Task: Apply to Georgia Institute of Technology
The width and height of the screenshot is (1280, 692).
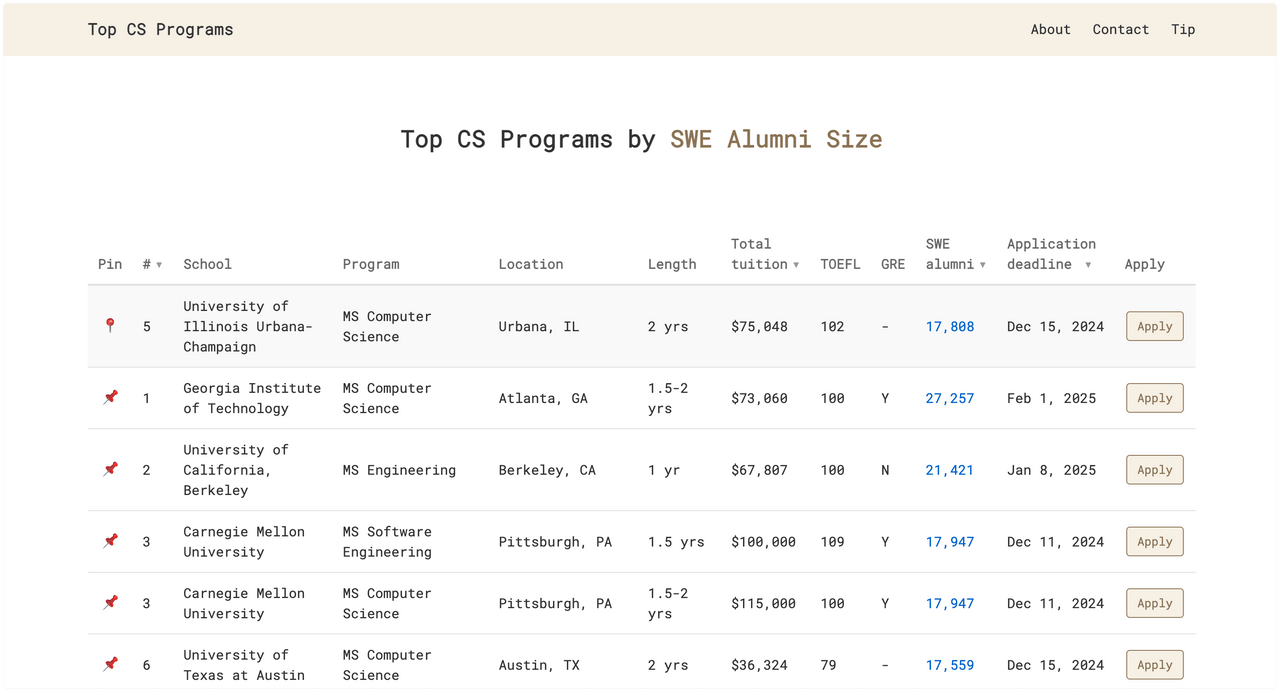Action: point(1154,398)
